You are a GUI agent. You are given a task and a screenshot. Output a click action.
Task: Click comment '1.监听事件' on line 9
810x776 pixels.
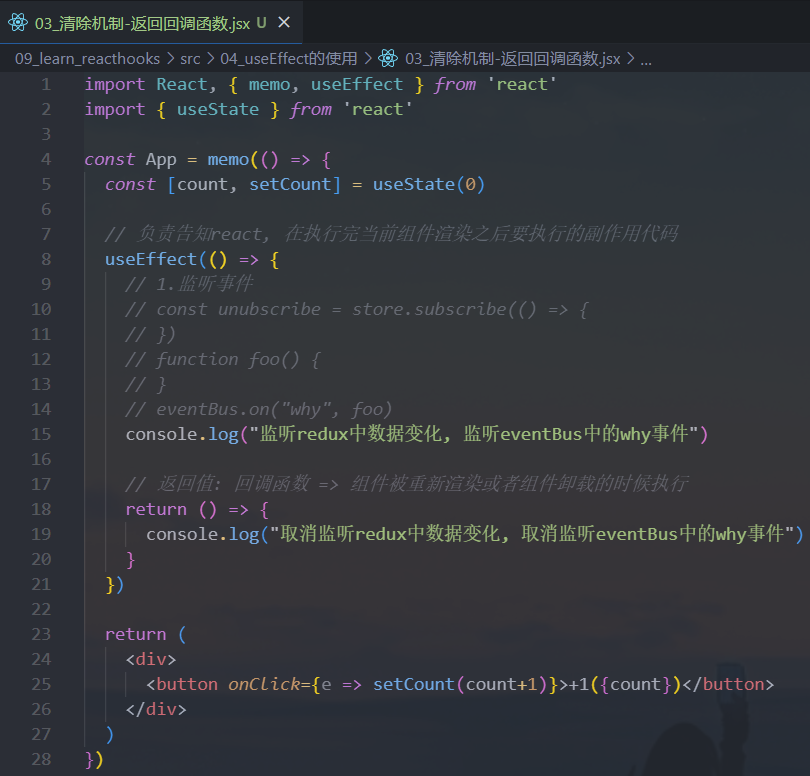pos(205,284)
